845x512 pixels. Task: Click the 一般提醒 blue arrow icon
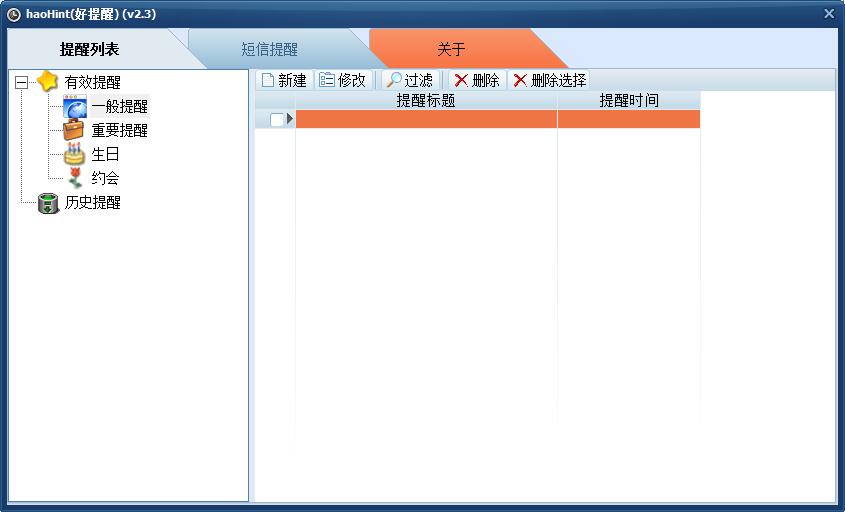75,107
